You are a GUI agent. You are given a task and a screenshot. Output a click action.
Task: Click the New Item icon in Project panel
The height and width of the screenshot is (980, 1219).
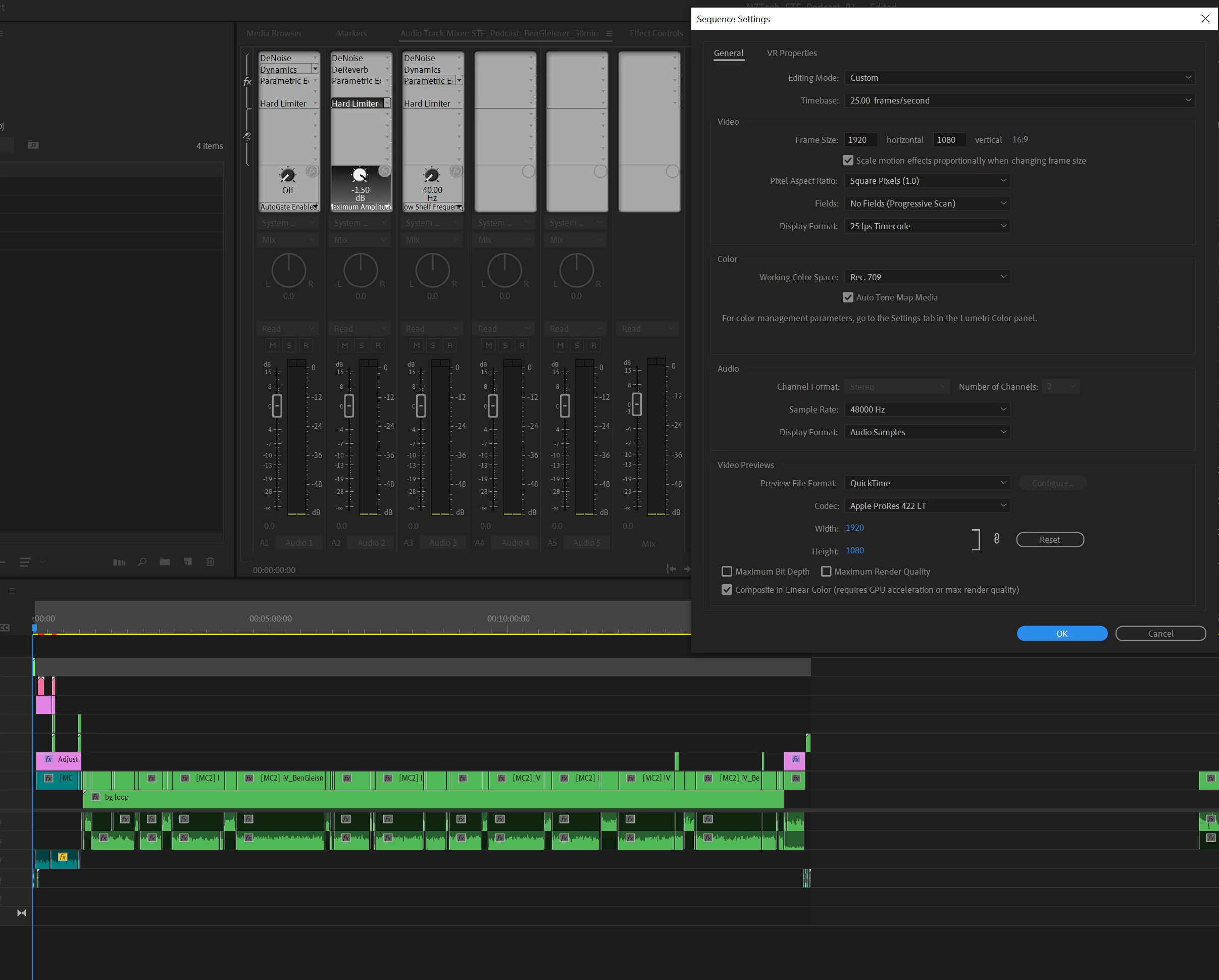[188, 561]
